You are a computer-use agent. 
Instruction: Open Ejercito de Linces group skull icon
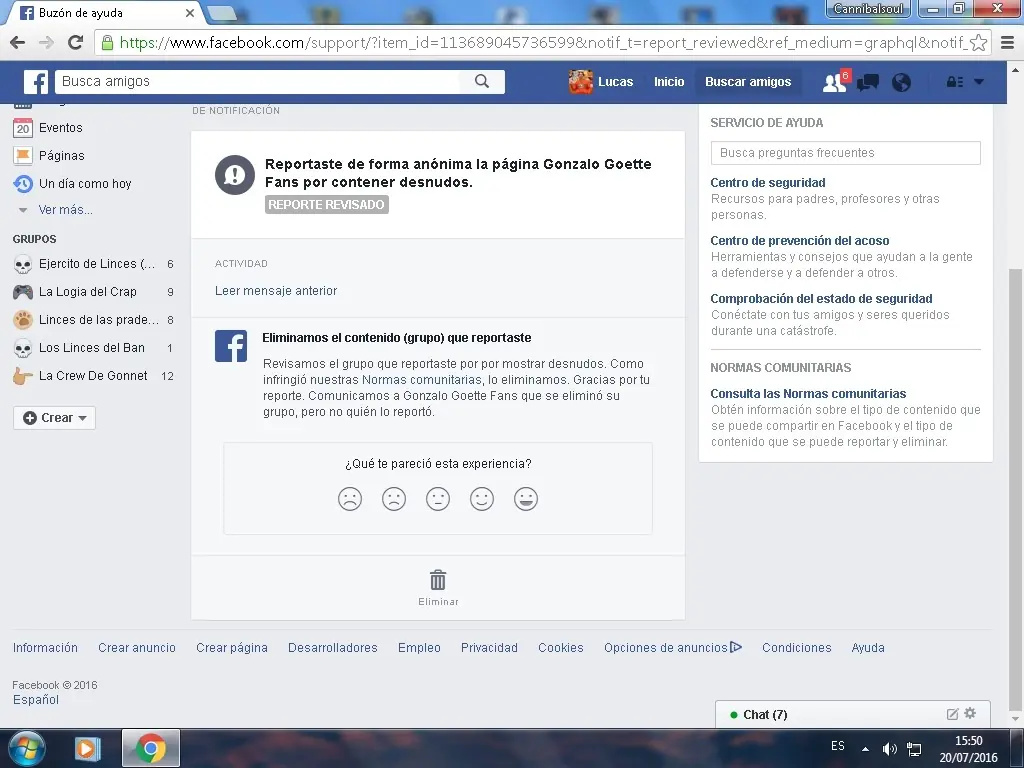[23, 264]
